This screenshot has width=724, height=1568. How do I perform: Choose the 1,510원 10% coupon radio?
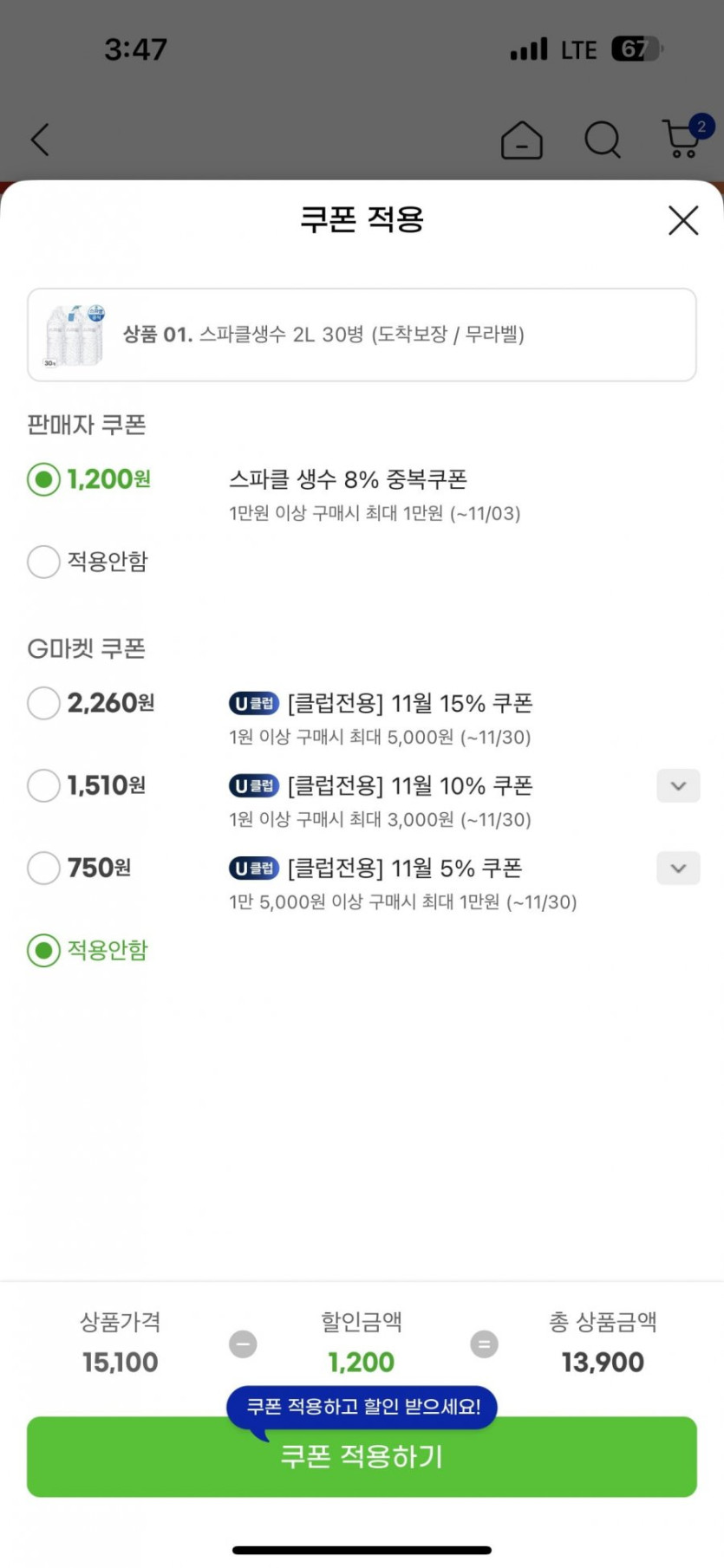coord(43,785)
